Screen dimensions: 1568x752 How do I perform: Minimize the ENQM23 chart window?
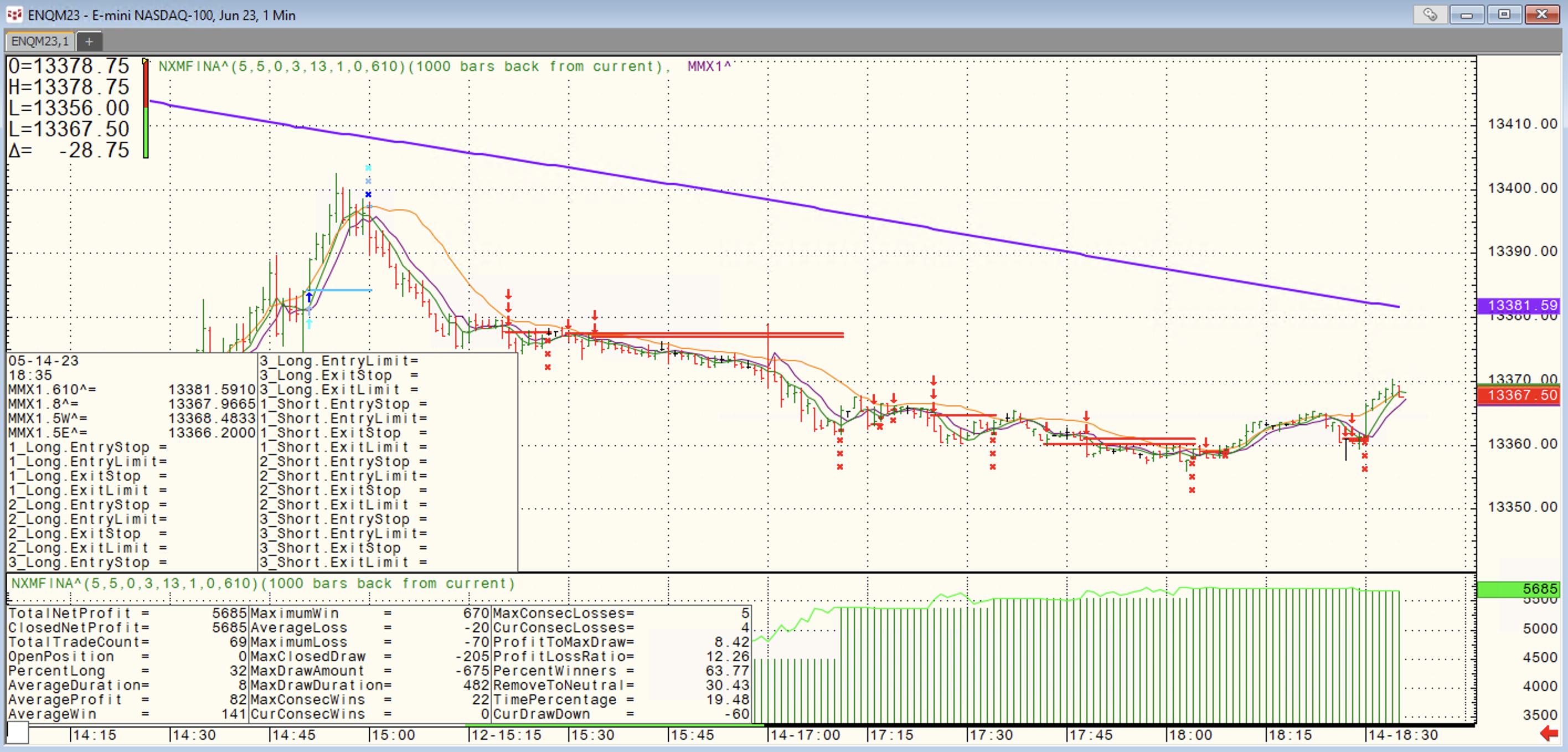(1467, 14)
